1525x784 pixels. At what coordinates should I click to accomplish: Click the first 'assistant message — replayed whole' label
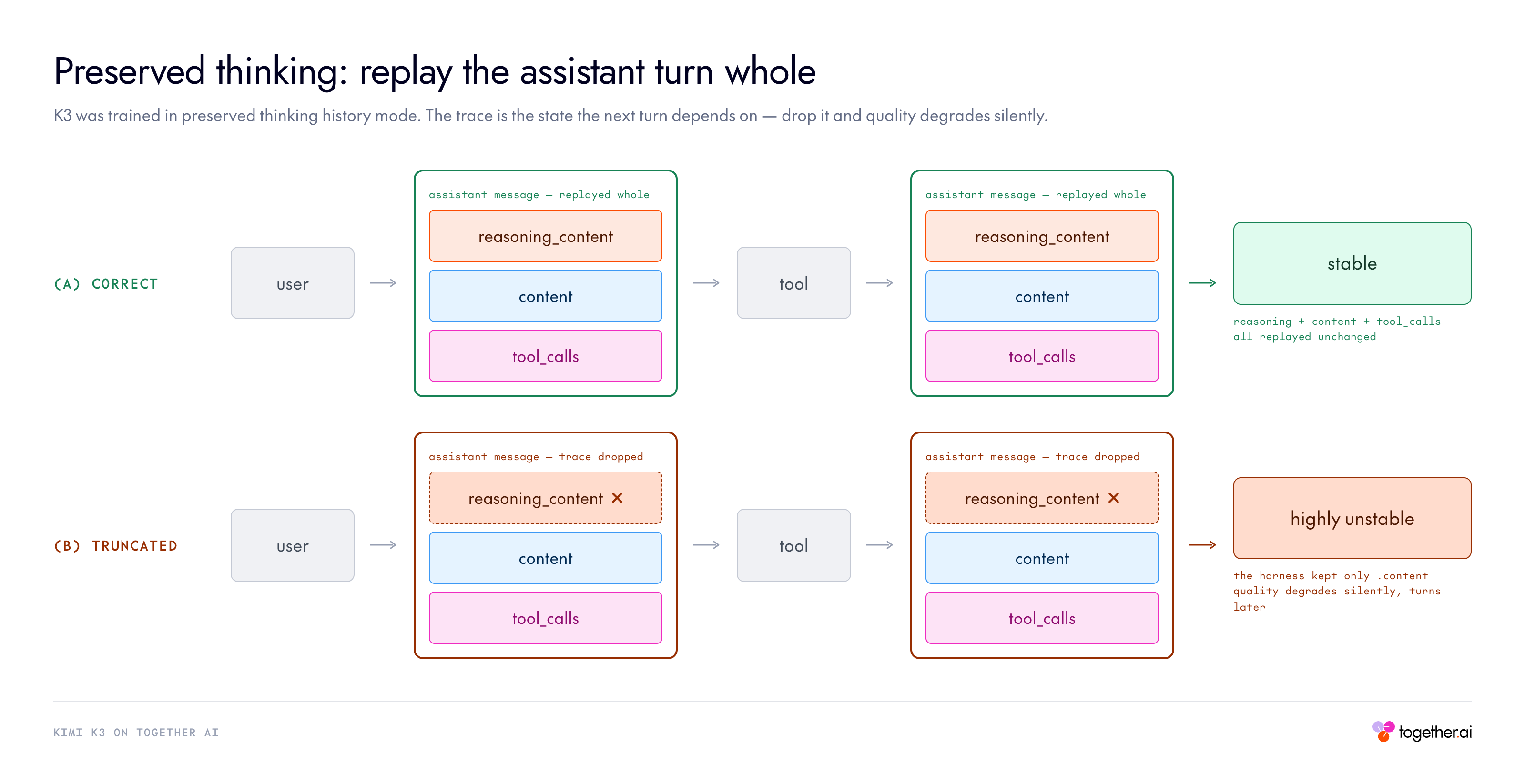click(x=539, y=195)
